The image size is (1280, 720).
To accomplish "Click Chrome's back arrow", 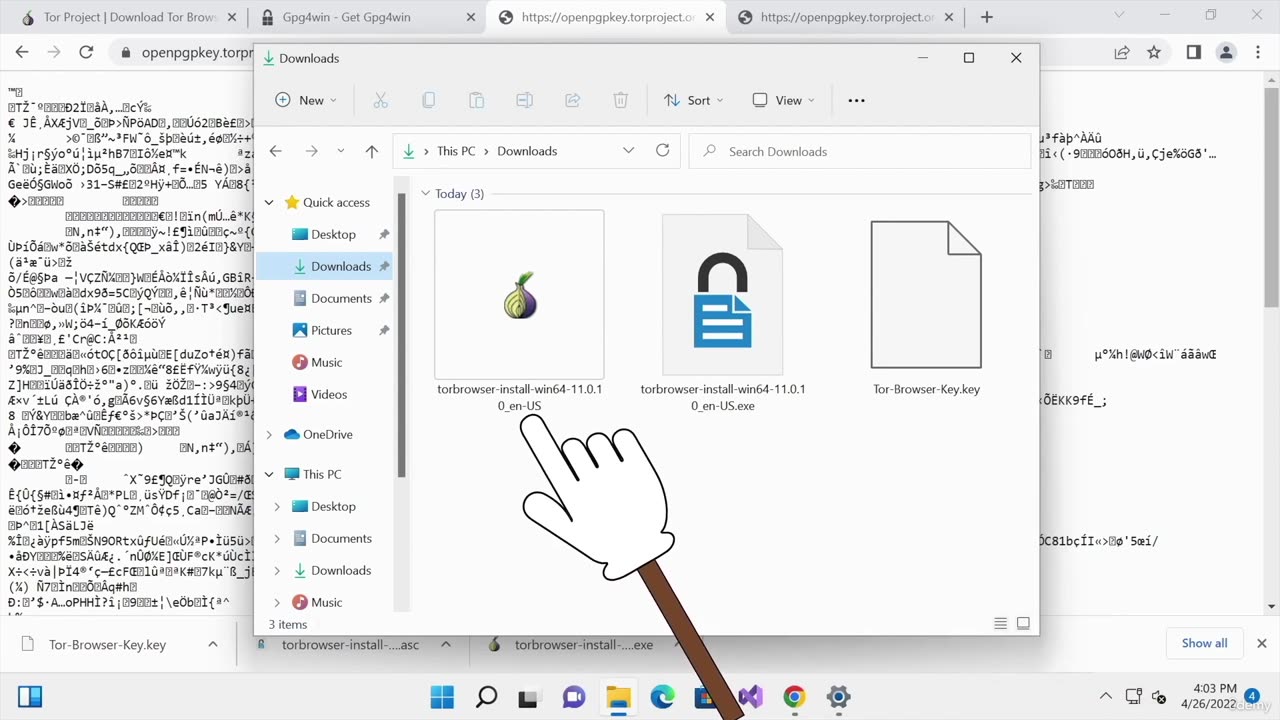I will coord(22,52).
